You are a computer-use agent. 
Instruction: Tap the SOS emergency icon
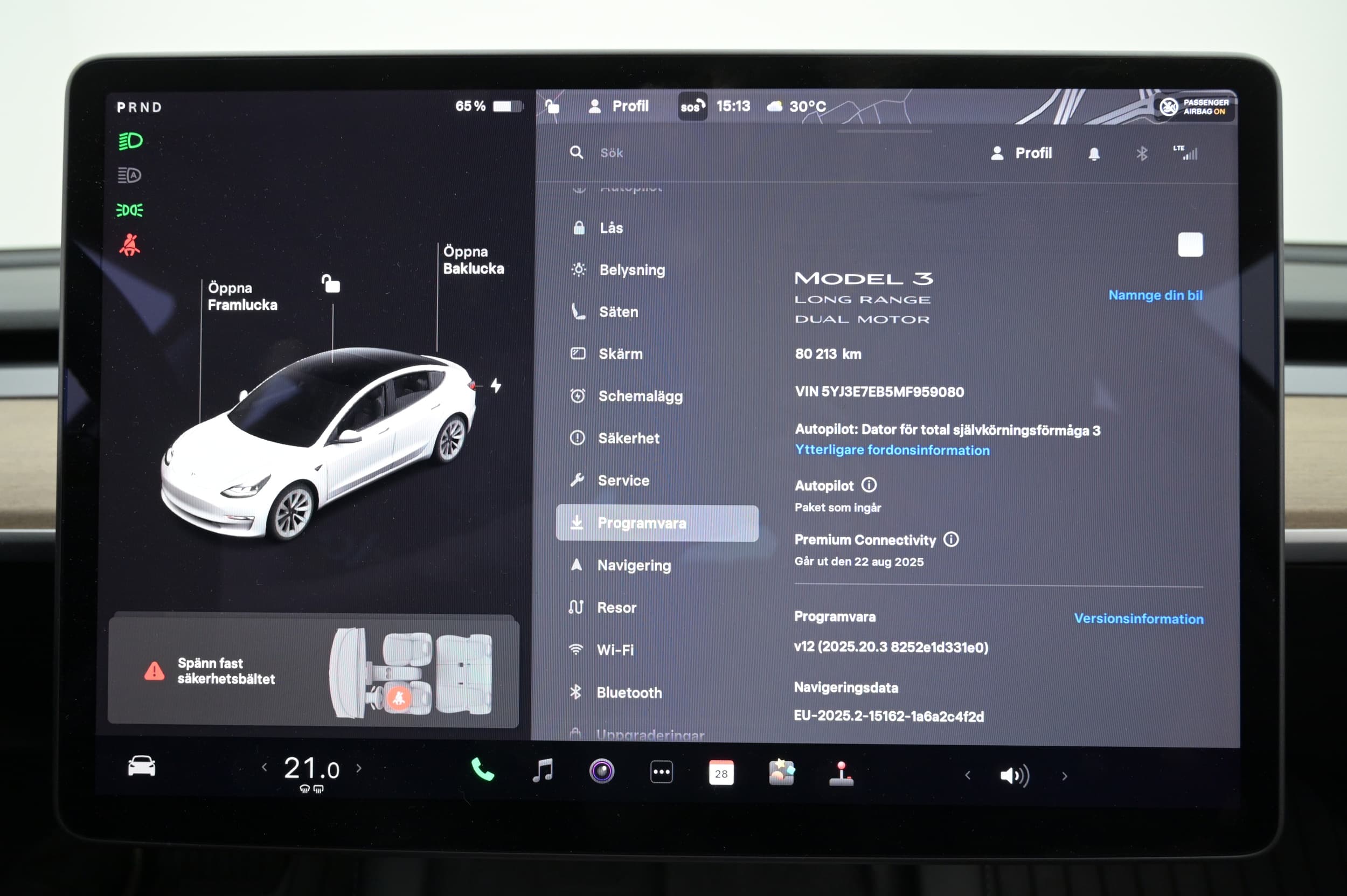[692, 106]
